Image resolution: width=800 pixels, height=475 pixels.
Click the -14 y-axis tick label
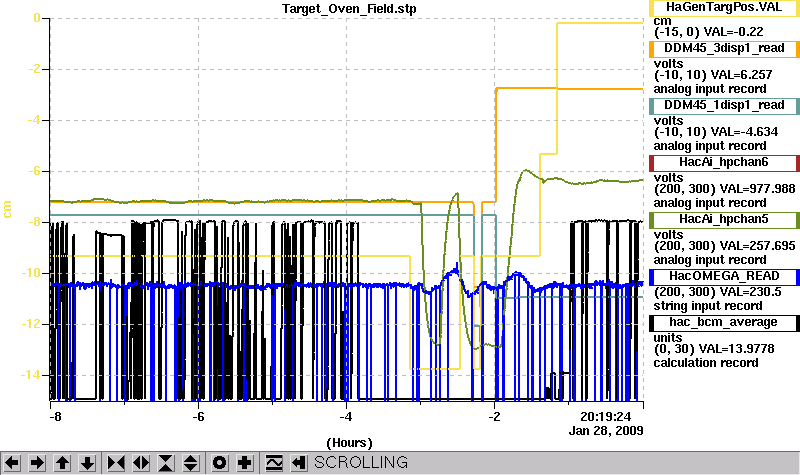tap(30, 375)
